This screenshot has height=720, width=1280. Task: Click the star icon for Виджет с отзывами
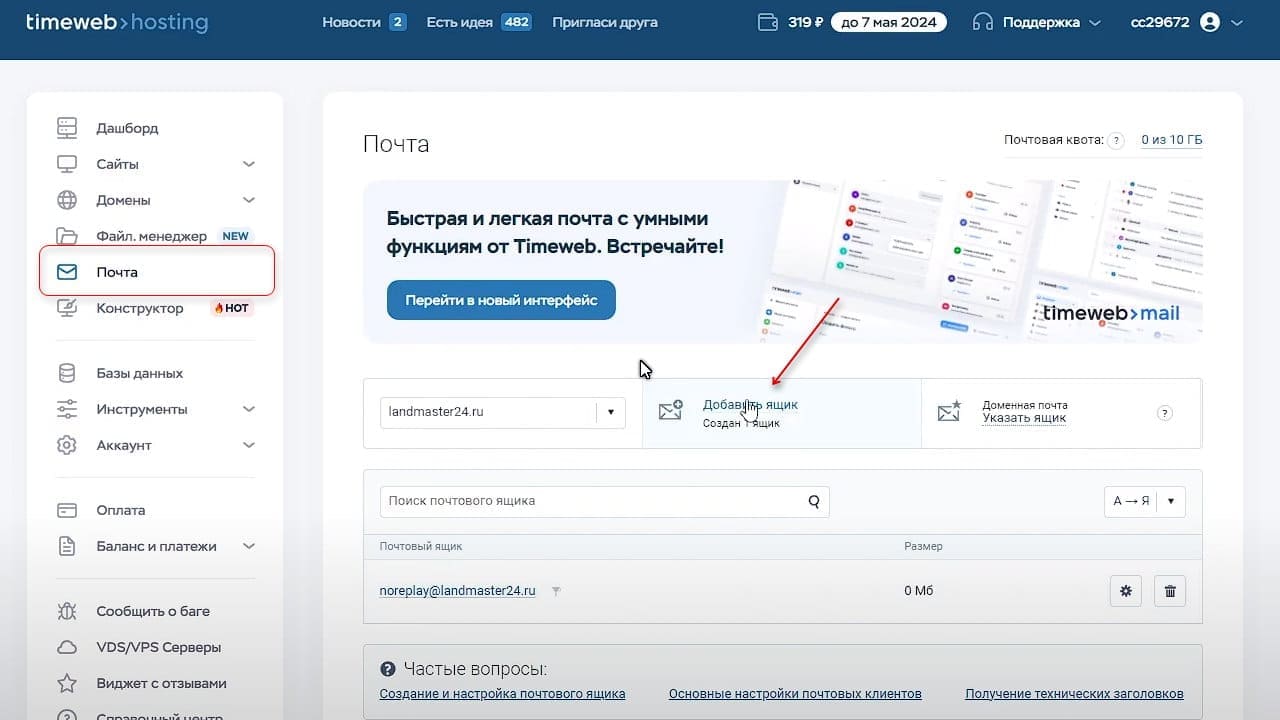67,683
